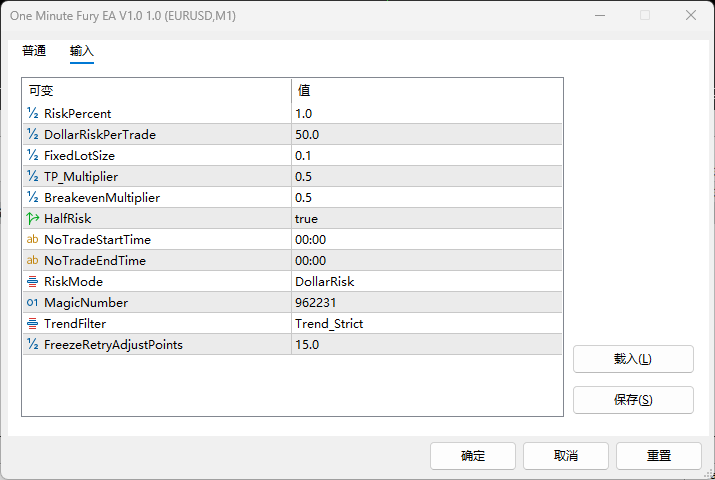Click the RiskPercent double-type icon

coord(32,114)
